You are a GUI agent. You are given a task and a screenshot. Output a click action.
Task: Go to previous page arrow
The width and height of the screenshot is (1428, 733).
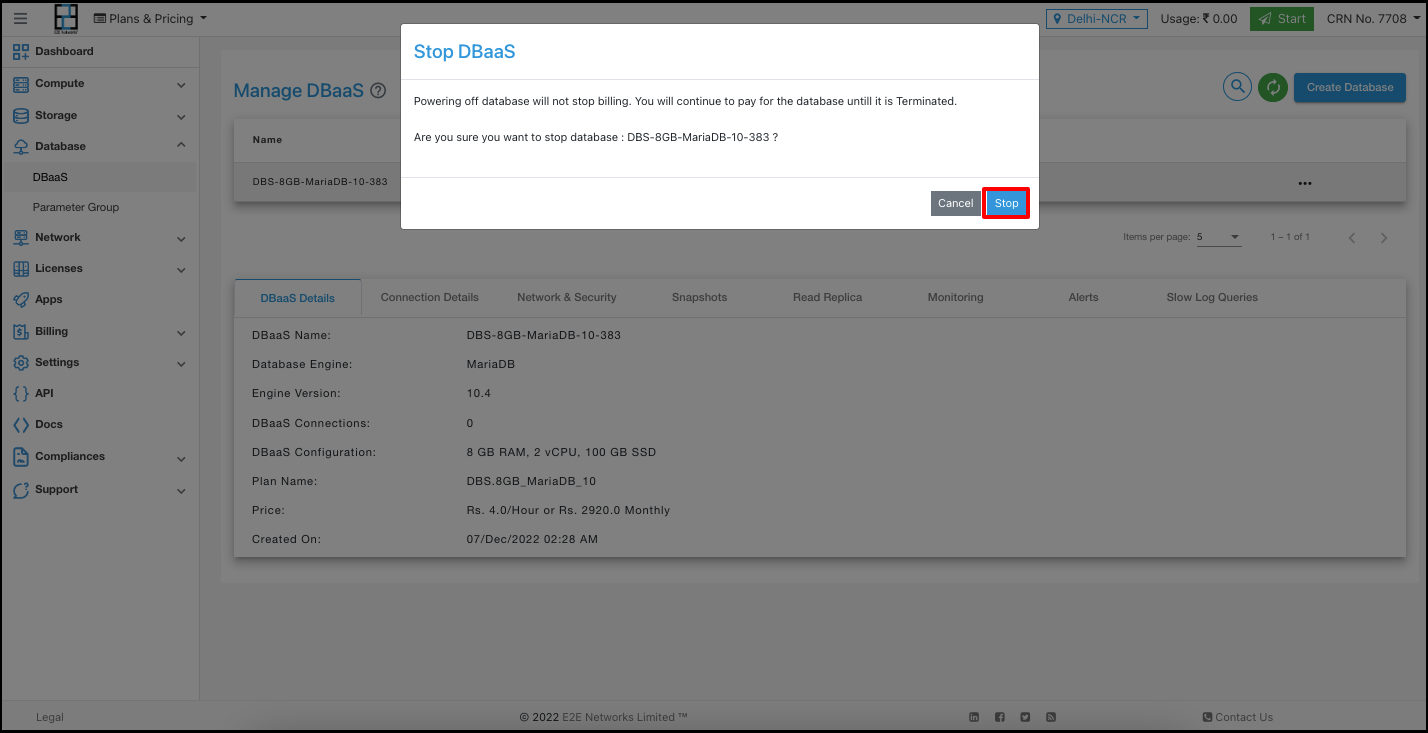(1352, 238)
